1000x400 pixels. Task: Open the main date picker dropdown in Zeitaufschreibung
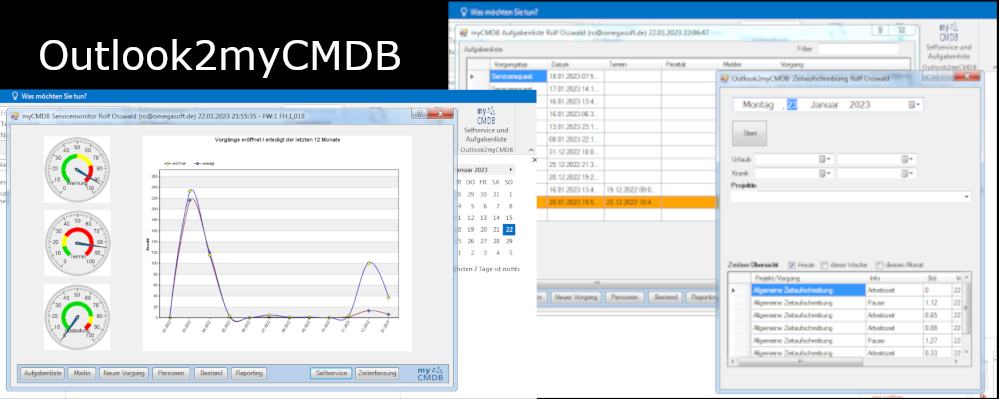click(915, 105)
